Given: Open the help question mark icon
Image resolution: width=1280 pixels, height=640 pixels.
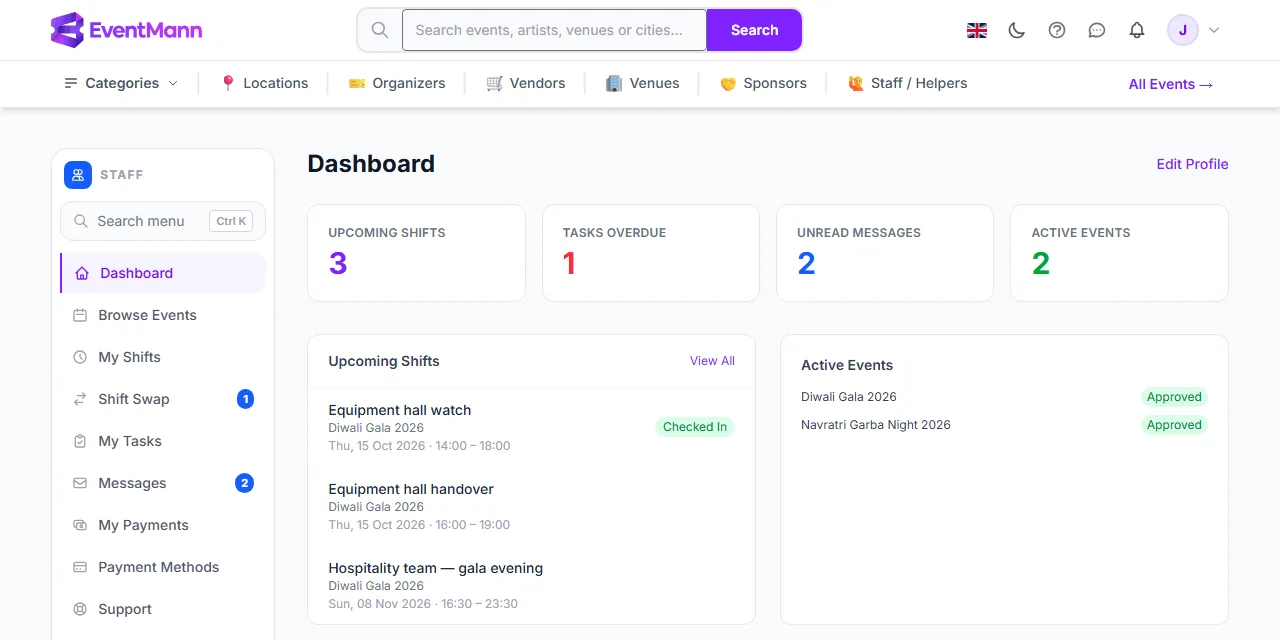Looking at the screenshot, I should [x=1057, y=30].
